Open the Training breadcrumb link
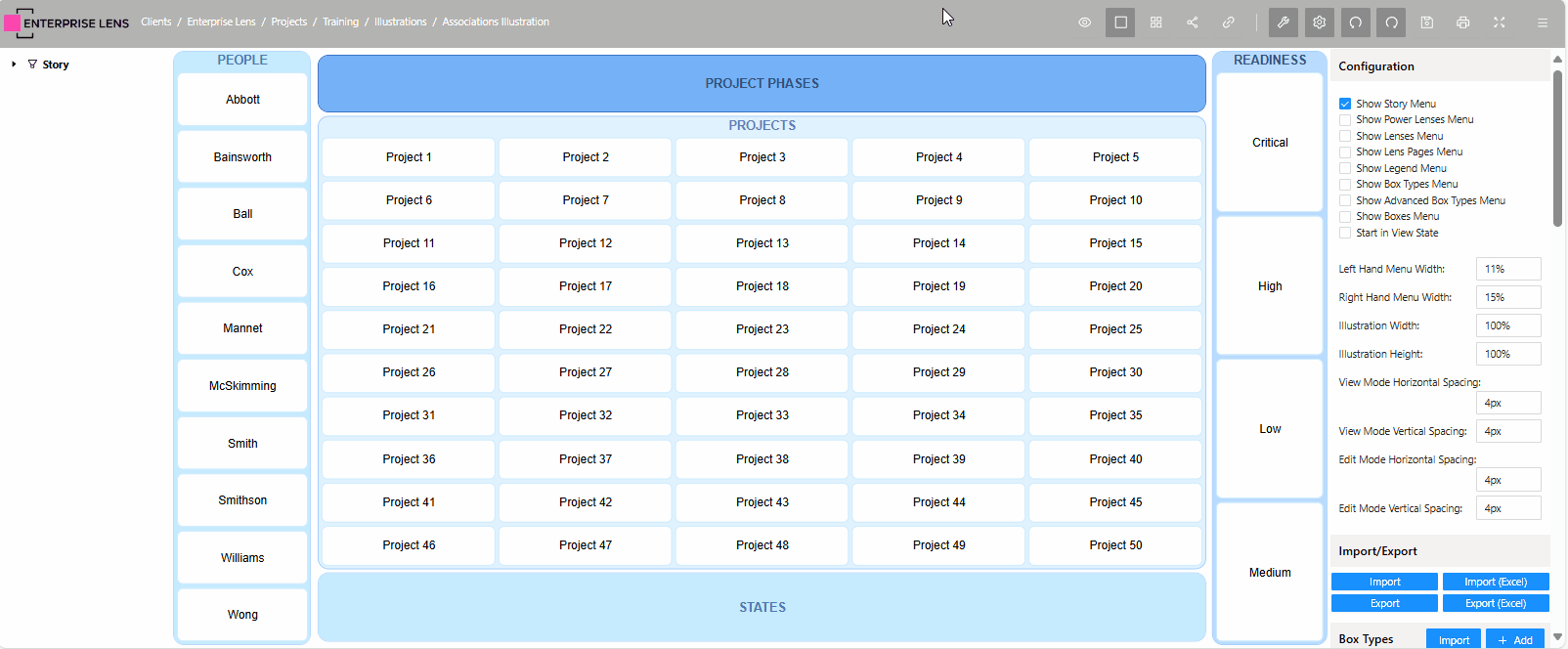Image resolution: width=1568 pixels, height=649 pixels. point(340,22)
